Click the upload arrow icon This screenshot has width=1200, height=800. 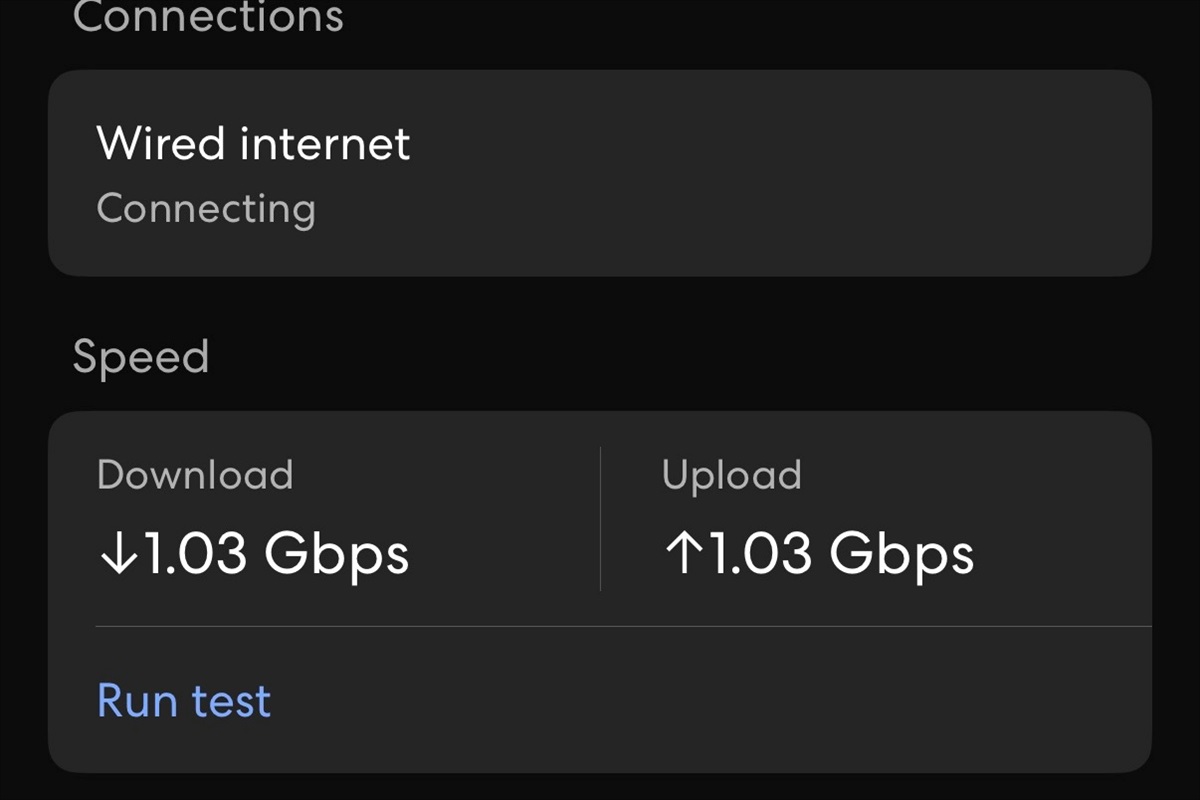[683, 554]
